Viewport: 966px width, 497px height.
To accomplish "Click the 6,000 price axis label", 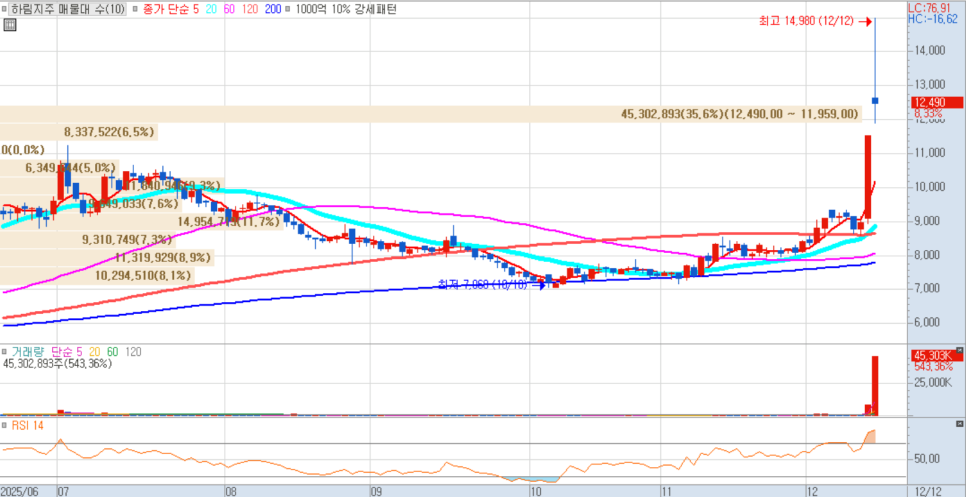I will point(928,322).
